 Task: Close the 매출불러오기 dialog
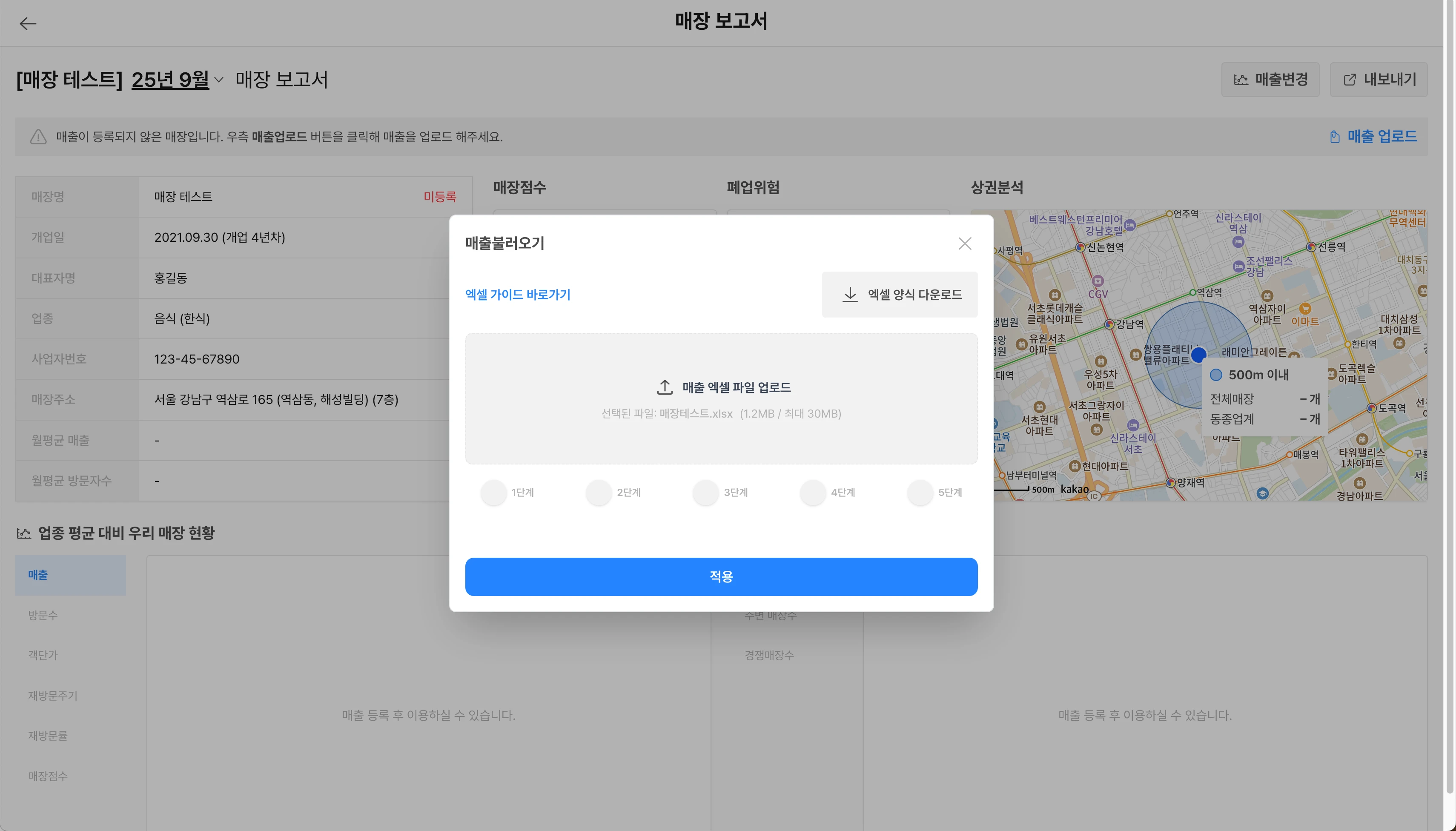[965, 244]
